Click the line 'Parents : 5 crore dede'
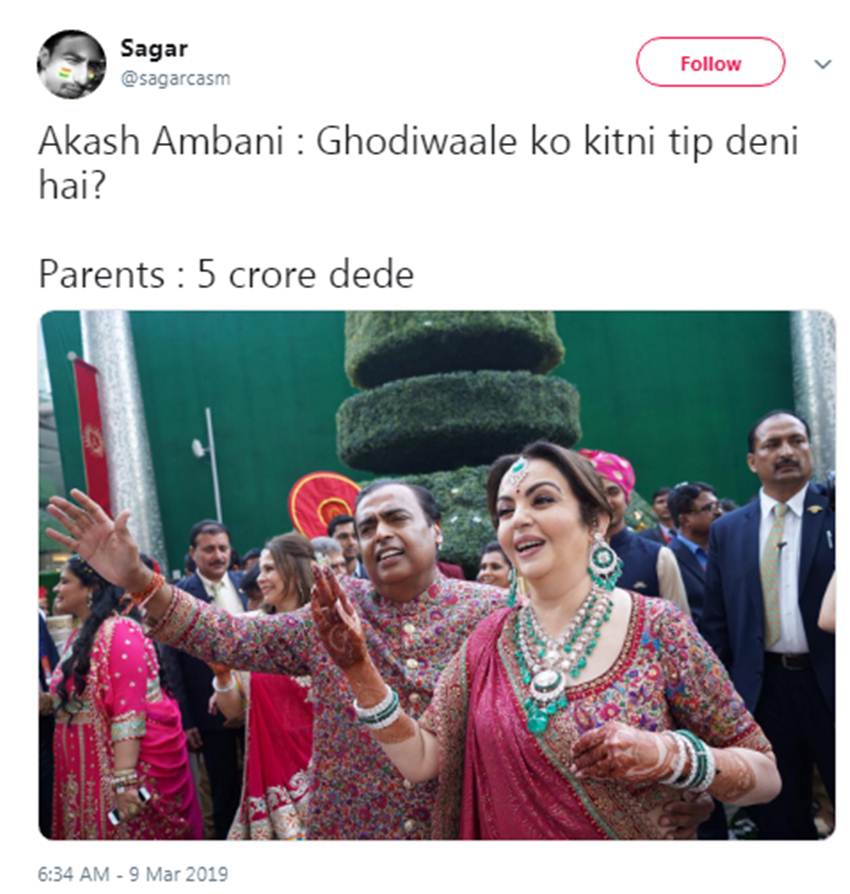 click(x=226, y=275)
